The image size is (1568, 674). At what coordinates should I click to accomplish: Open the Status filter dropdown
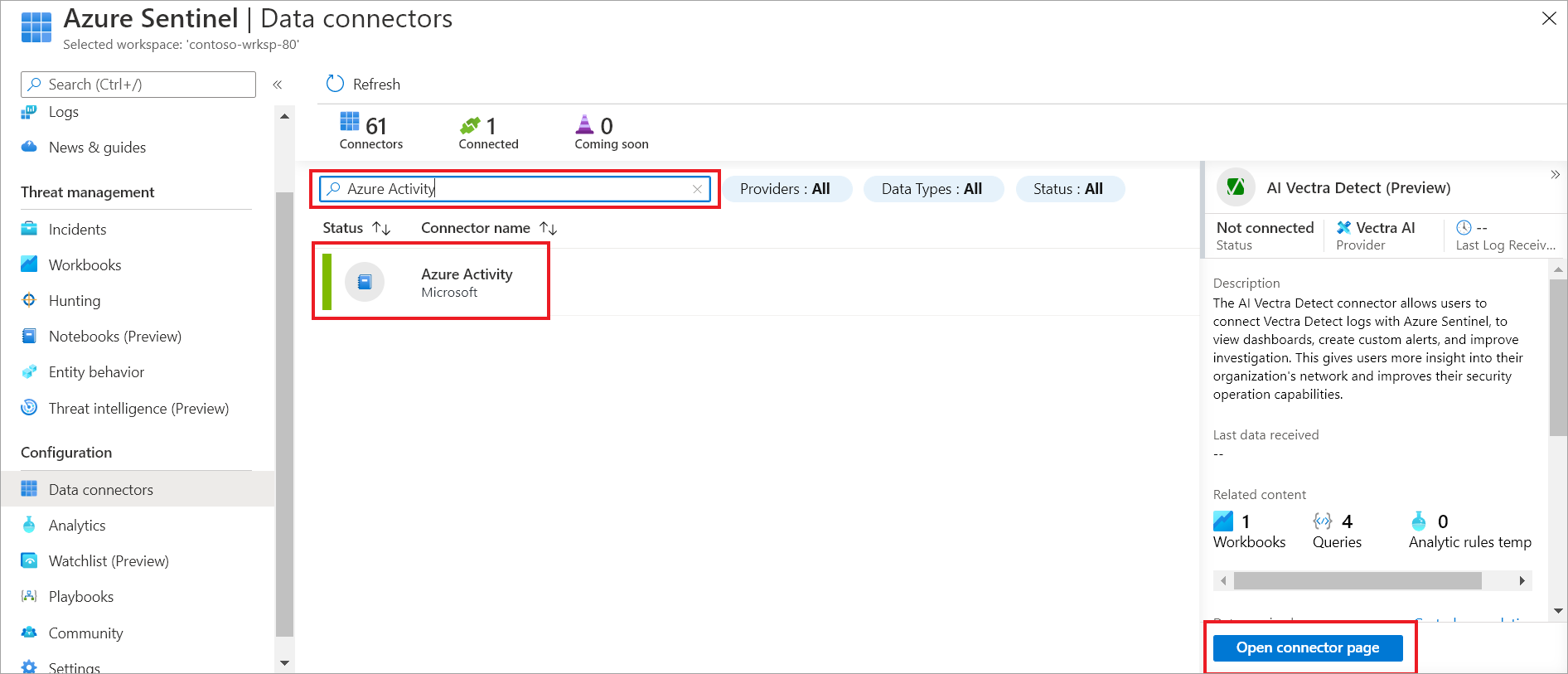(x=1069, y=189)
